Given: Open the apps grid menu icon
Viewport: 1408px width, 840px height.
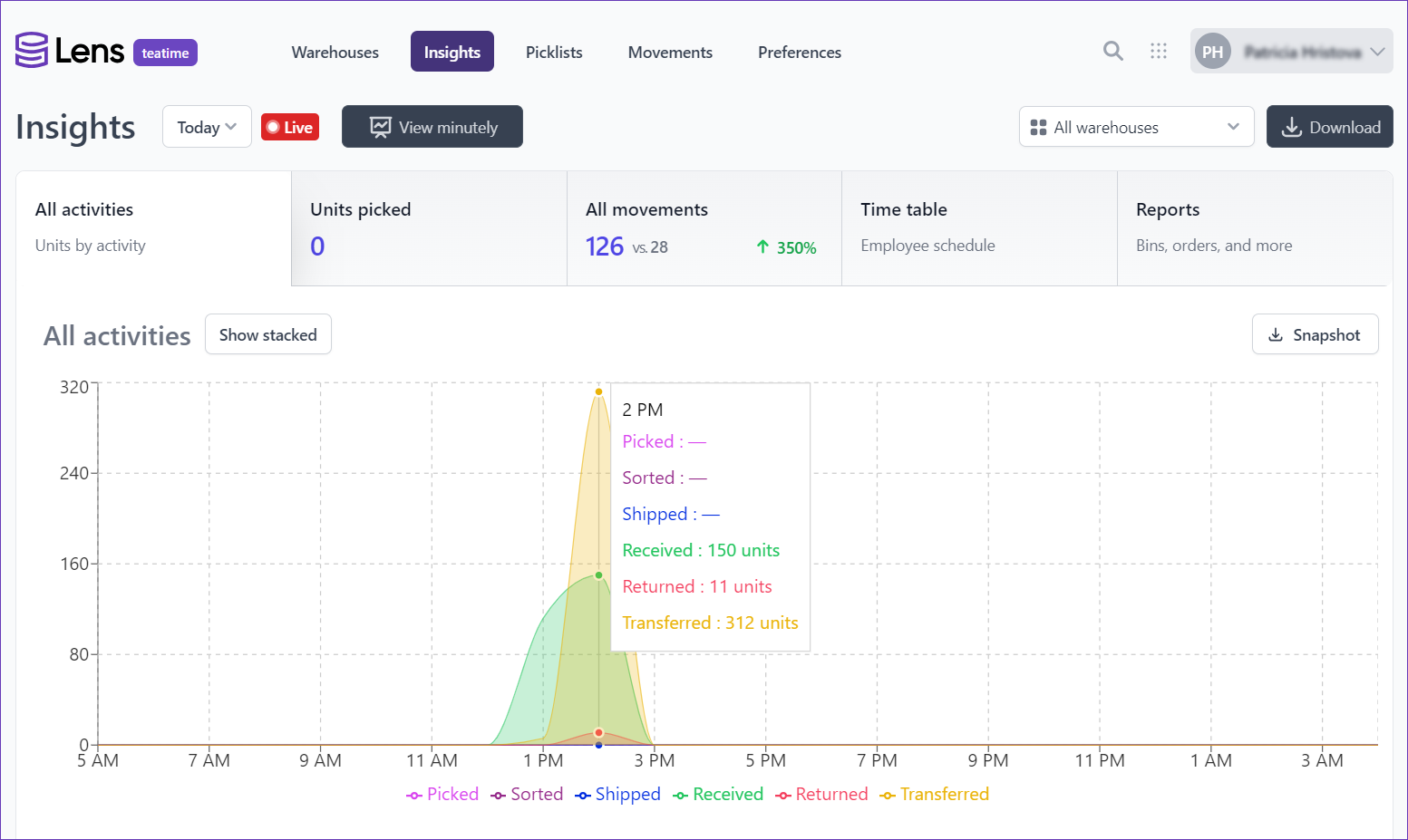Looking at the screenshot, I should click(x=1158, y=51).
